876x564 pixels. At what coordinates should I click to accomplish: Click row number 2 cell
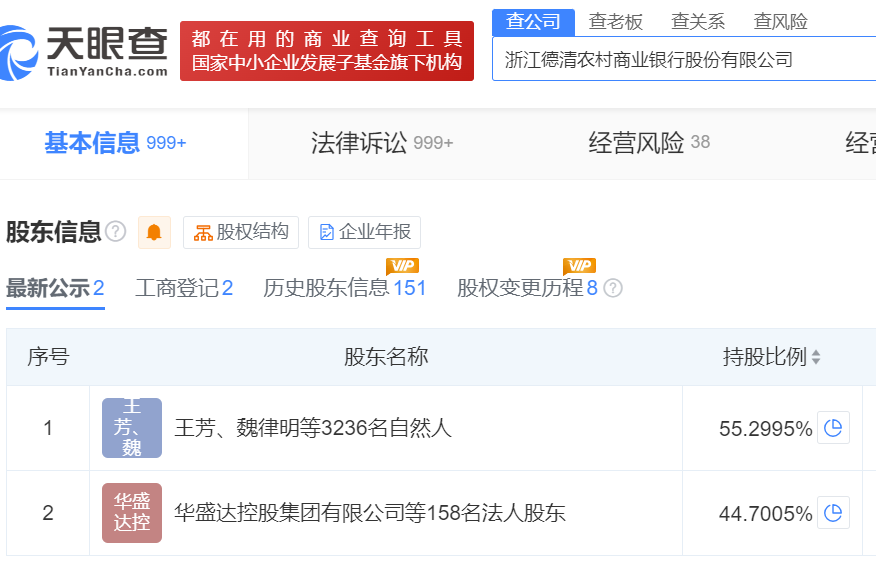[x=48, y=513]
